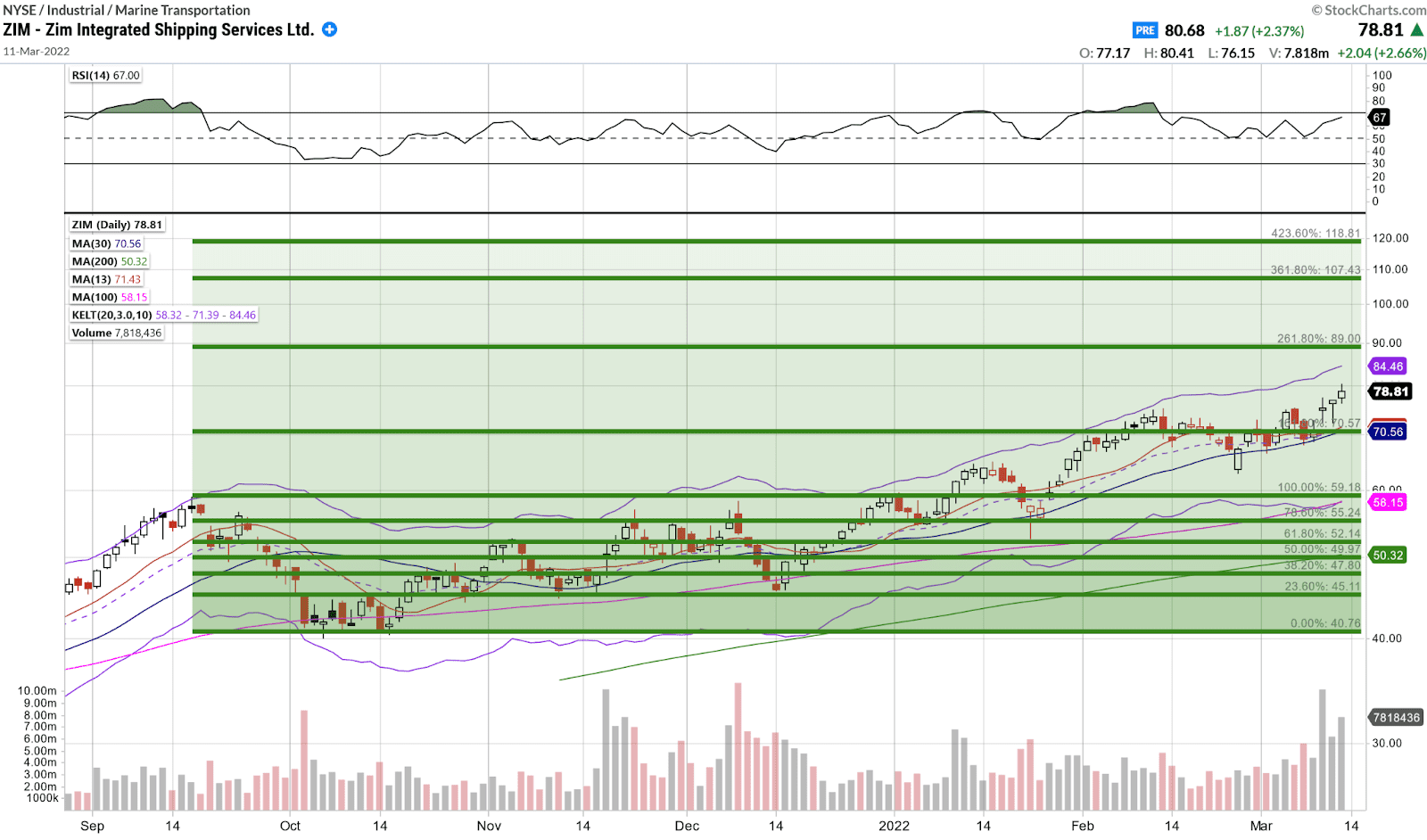Screen dimensions: 1427x840
Task: Click the Dec label on date axis
Action: [x=687, y=826]
